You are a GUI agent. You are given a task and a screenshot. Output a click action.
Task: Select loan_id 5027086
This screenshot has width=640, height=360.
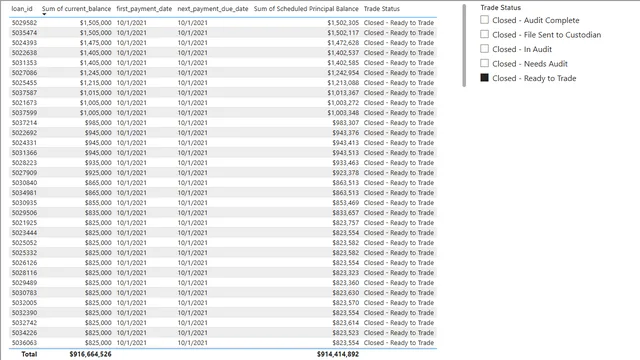24,73
